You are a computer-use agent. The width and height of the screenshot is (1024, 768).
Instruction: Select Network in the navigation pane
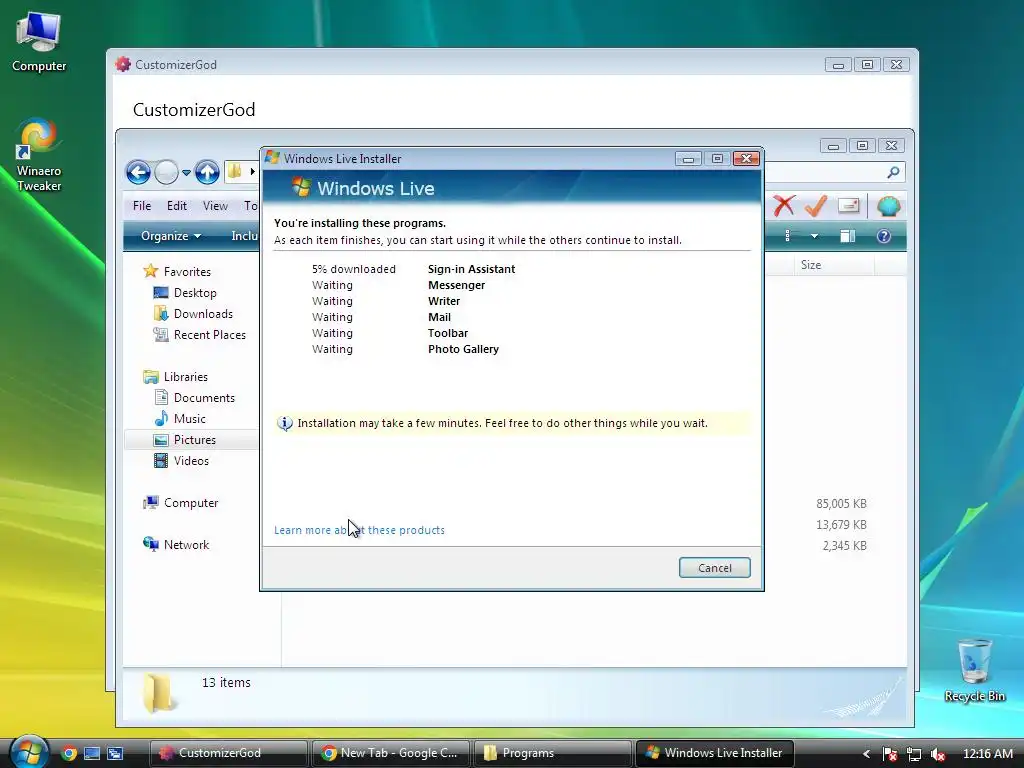pyautogui.click(x=176, y=545)
